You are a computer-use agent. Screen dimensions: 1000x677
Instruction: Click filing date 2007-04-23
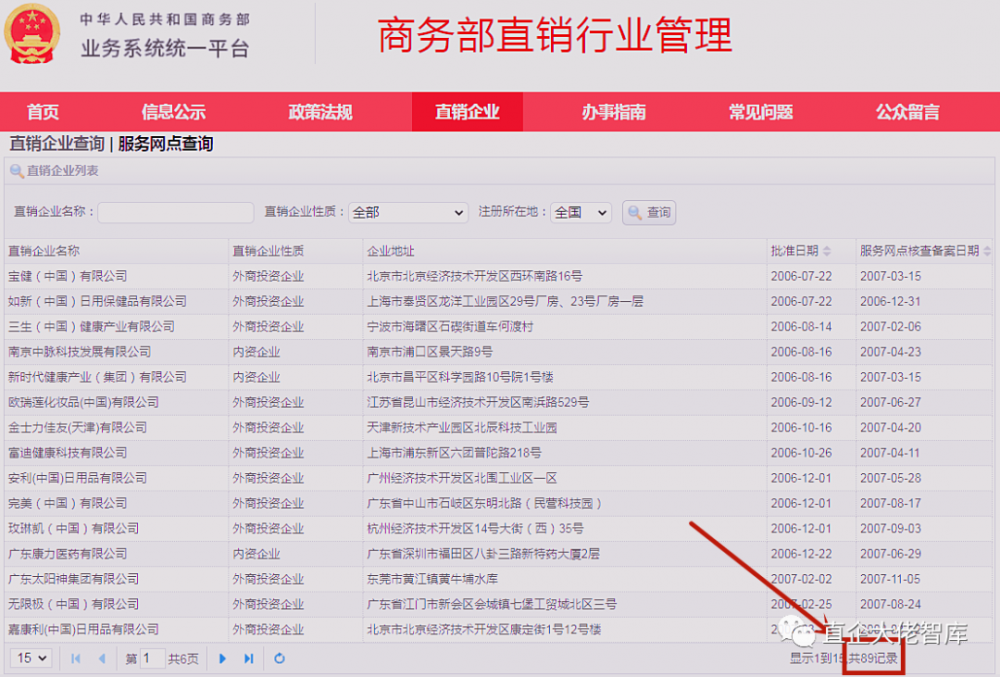[890, 352]
